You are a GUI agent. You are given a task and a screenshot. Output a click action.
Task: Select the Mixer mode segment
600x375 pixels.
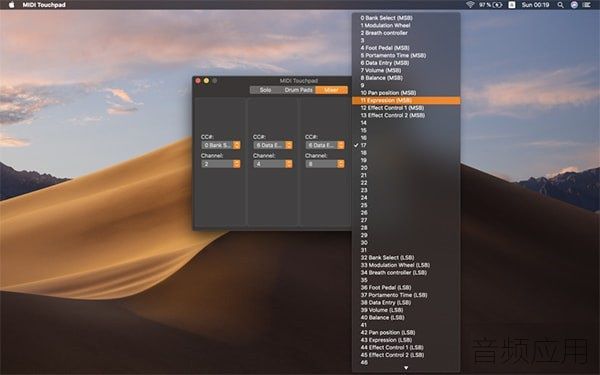pos(331,90)
